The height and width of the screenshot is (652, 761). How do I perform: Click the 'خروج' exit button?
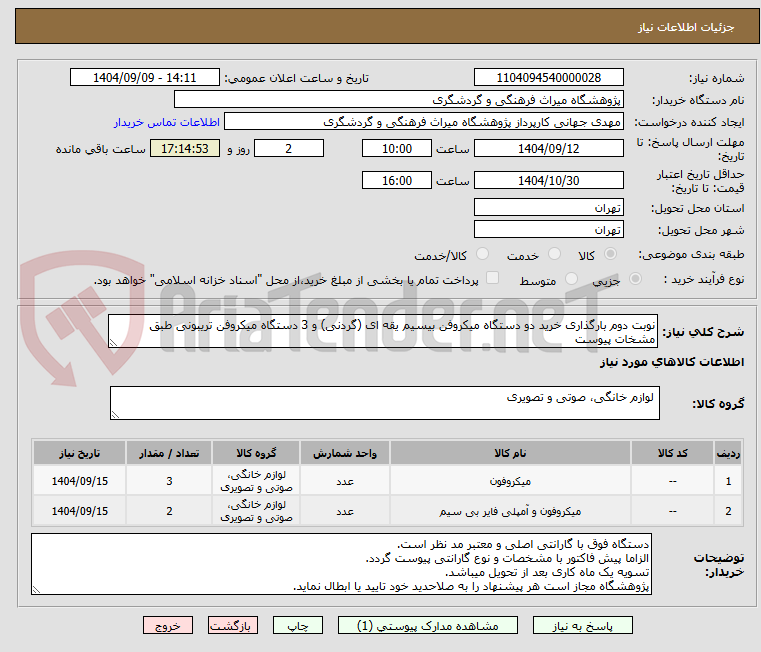(x=167, y=625)
